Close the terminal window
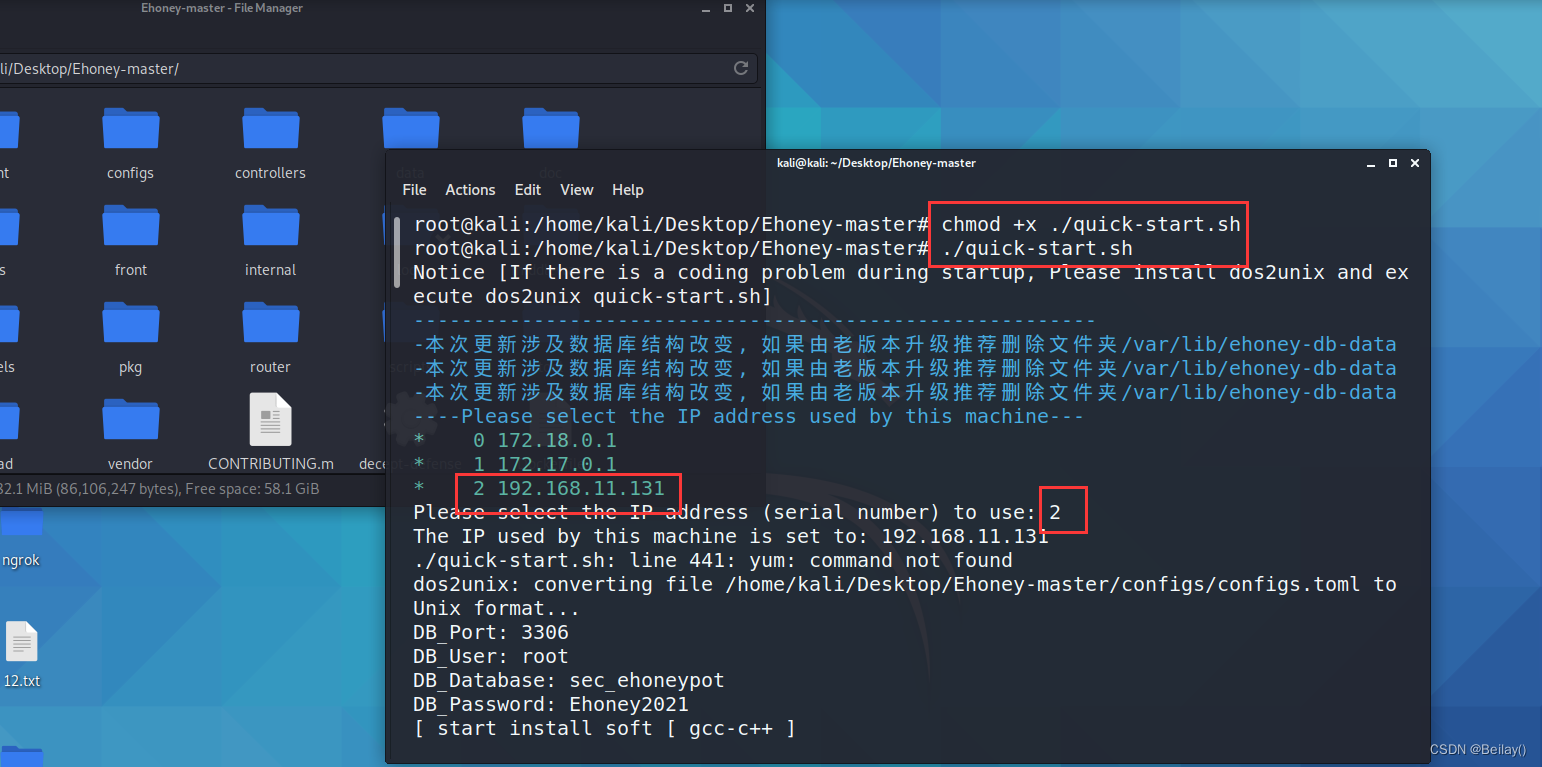Image resolution: width=1542 pixels, height=767 pixels. 1415,163
